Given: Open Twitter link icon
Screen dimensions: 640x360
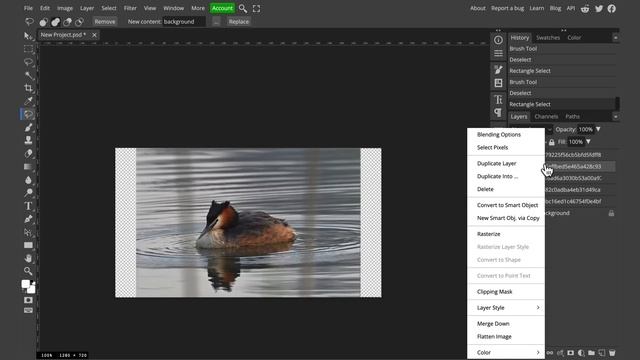Looking at the screenshot, I should point(599,9).
